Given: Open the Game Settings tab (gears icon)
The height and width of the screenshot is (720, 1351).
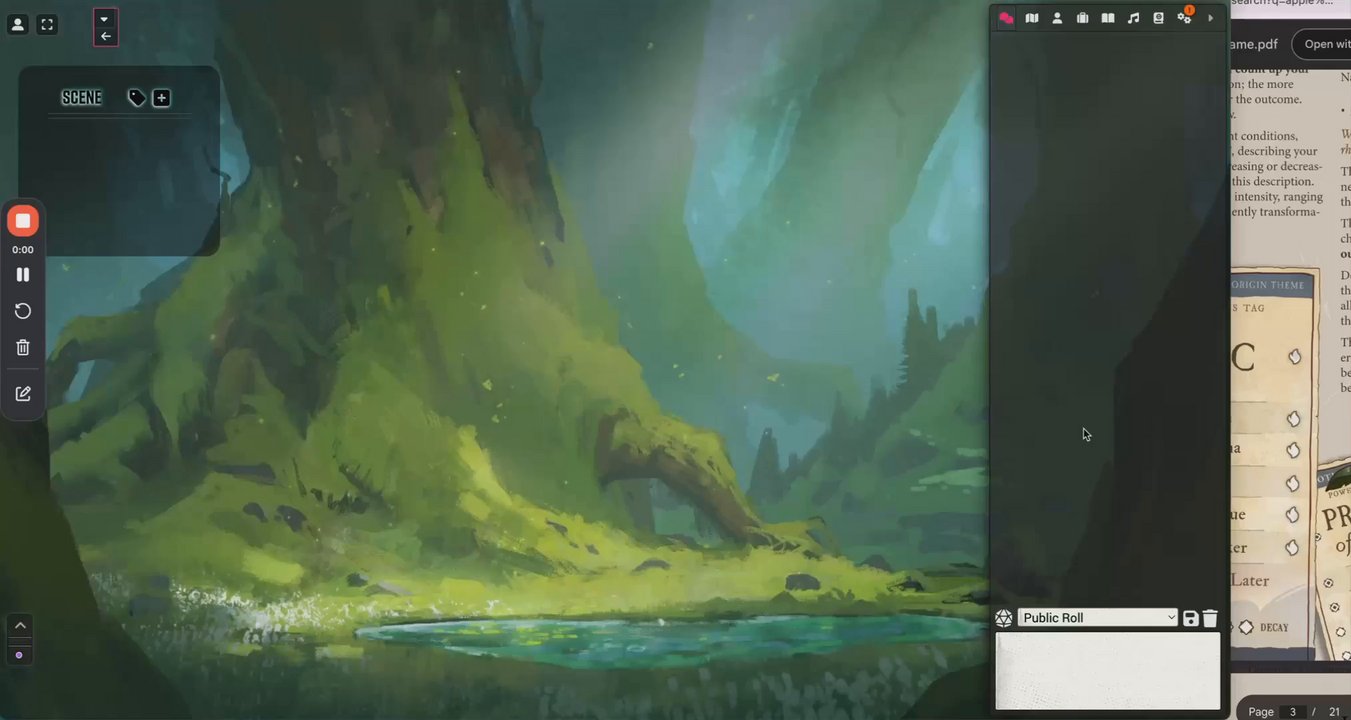Looking at the screenshot, I should [x=1185, y=17].
